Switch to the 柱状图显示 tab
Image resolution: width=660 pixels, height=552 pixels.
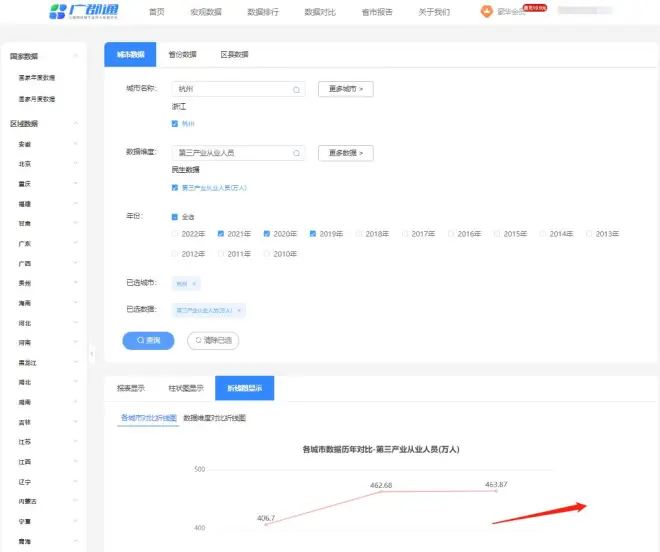(x=185, y=388)
